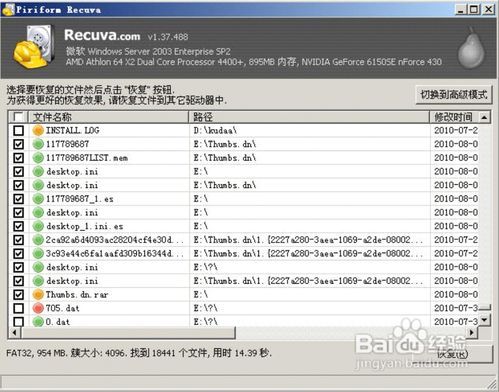Select the 705.dat file name
This screenshot has height=392, width=499.
tap(62, 308)
